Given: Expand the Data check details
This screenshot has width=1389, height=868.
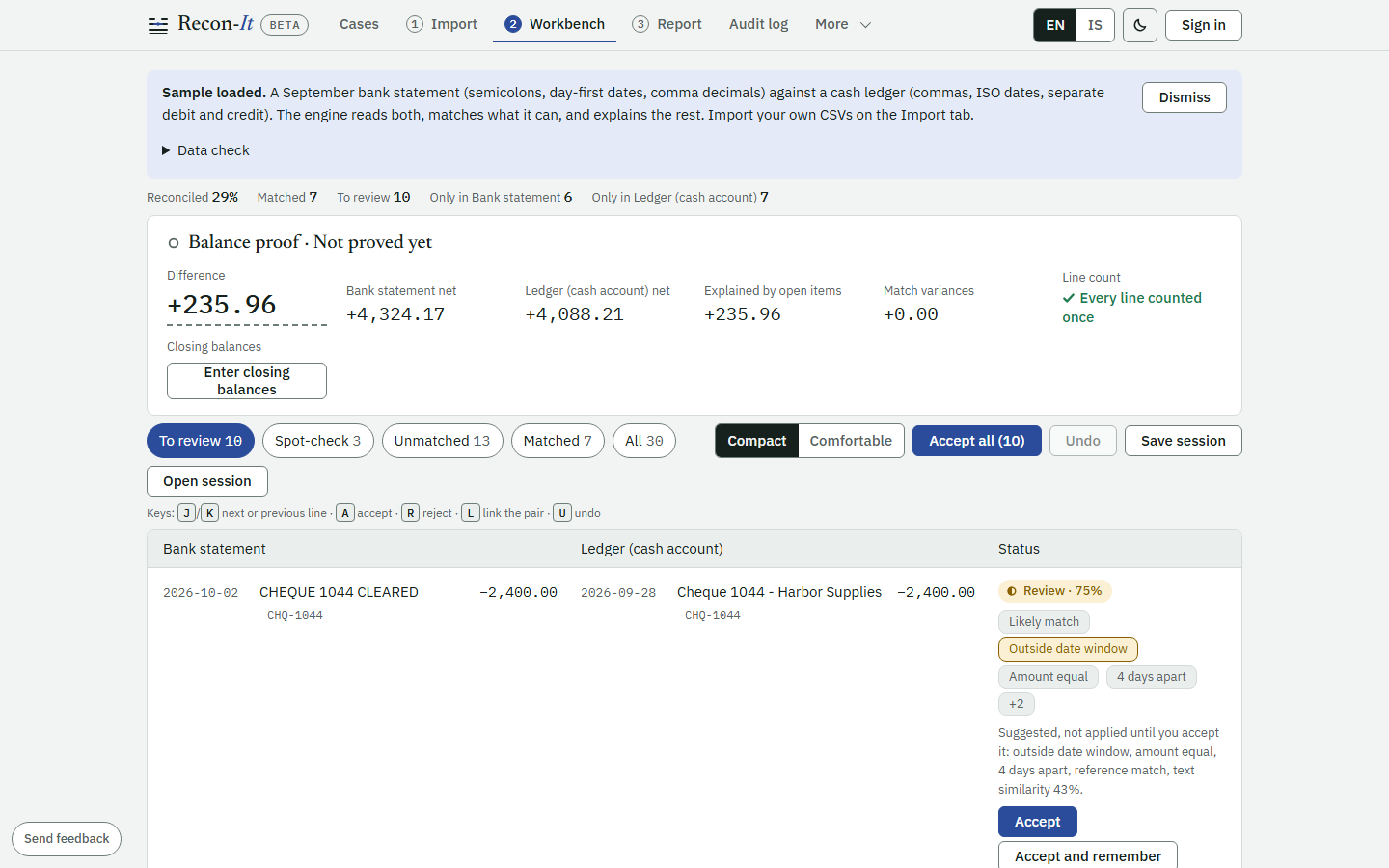Looking at the screenshot, I should 205,150.
